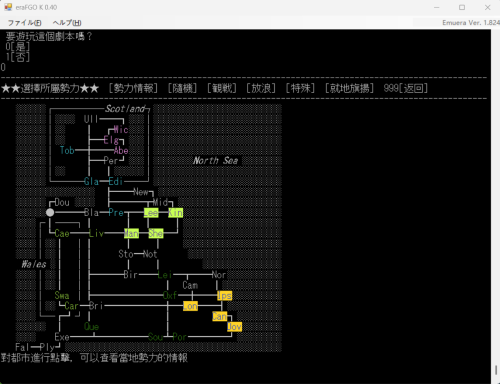
Task: Click the Nor city on map
Action: [x=219, y=275]
